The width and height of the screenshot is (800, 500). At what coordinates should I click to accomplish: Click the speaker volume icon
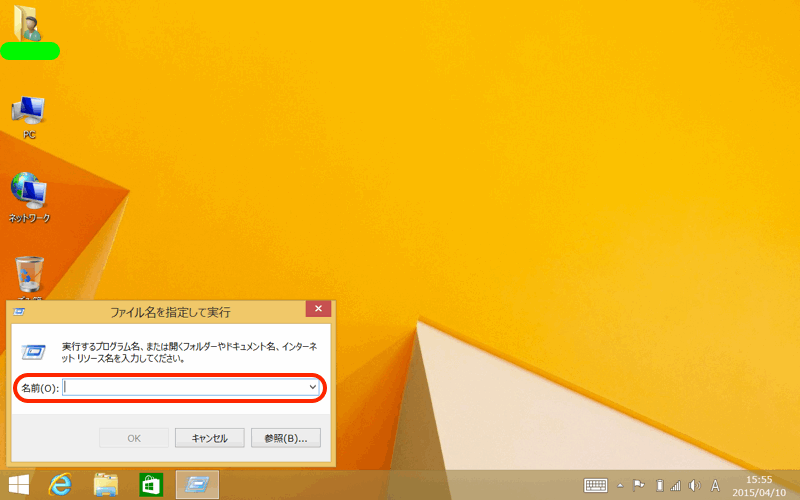point(693,485)
